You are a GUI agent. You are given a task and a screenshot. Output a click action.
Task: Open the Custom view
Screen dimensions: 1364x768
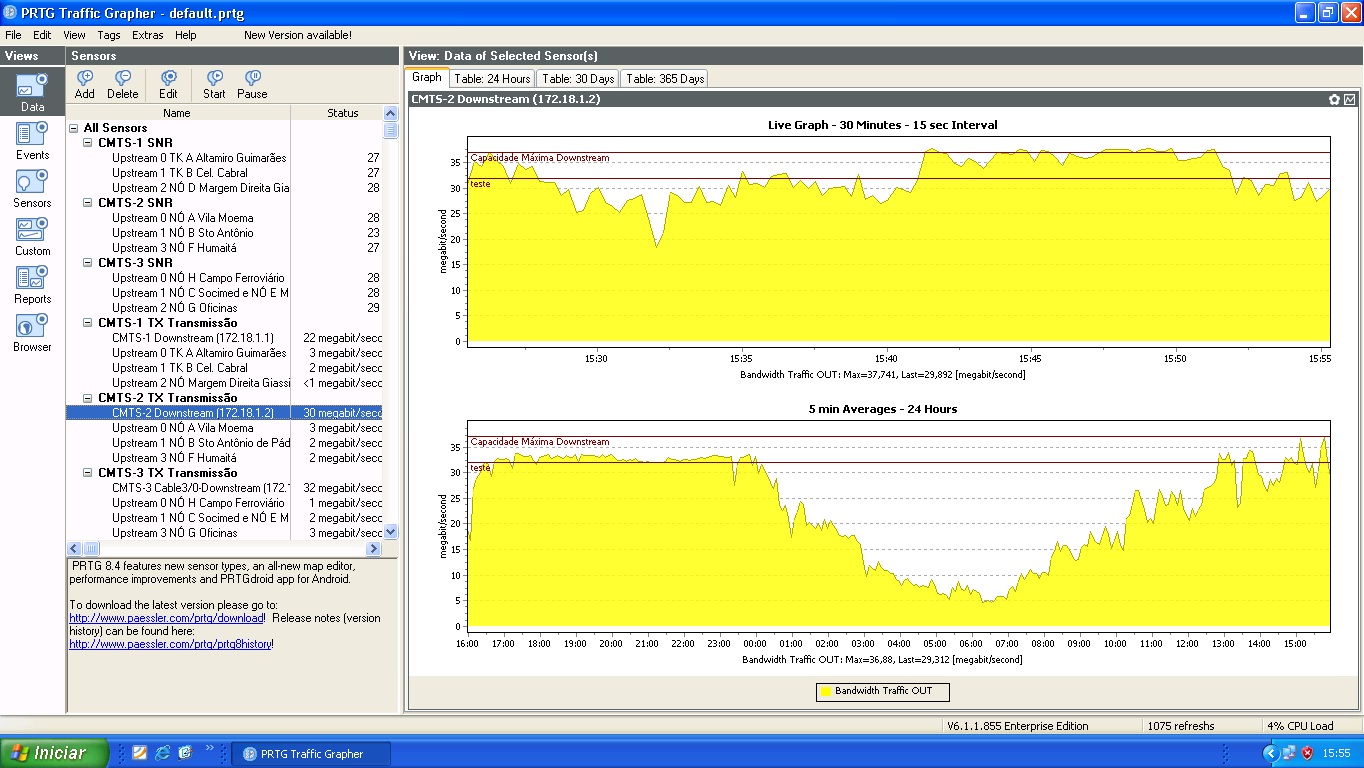32,236
